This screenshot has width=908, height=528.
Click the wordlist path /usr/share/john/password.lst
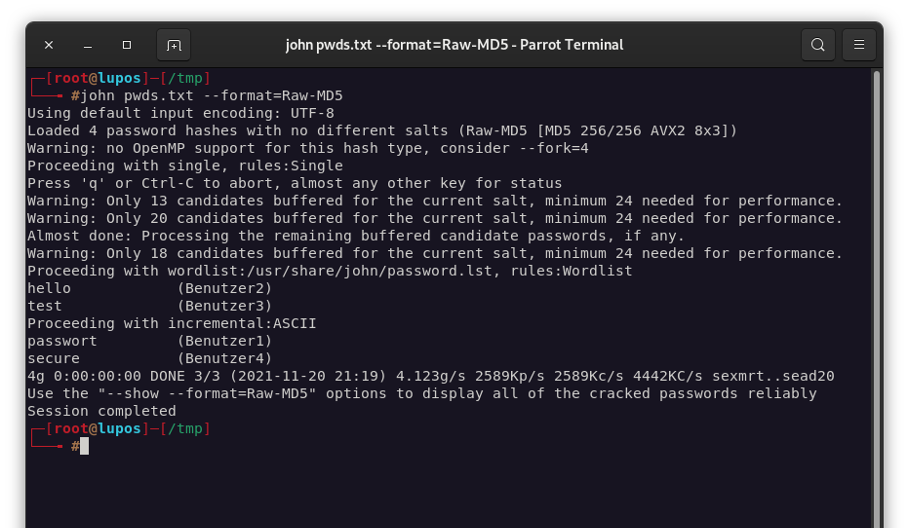(369, 271)
